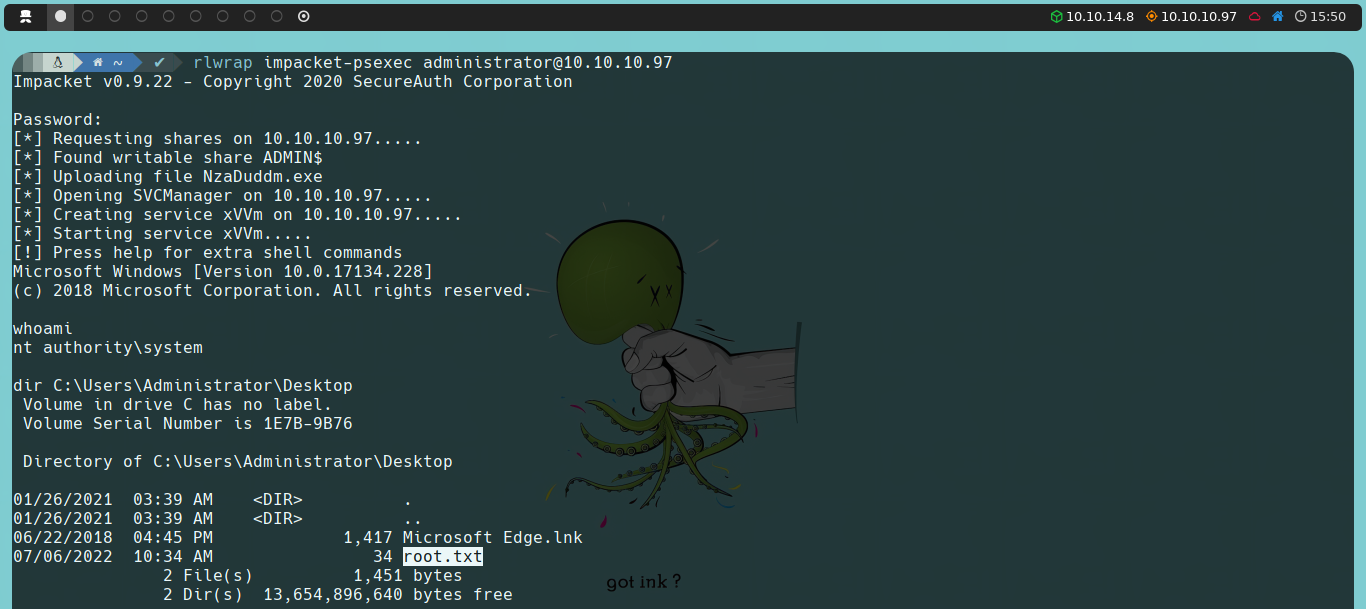The height and width of the screenshot is (609, 1366).
Task: Click the clock icon beside 15:50
Action: [1300, 16]
